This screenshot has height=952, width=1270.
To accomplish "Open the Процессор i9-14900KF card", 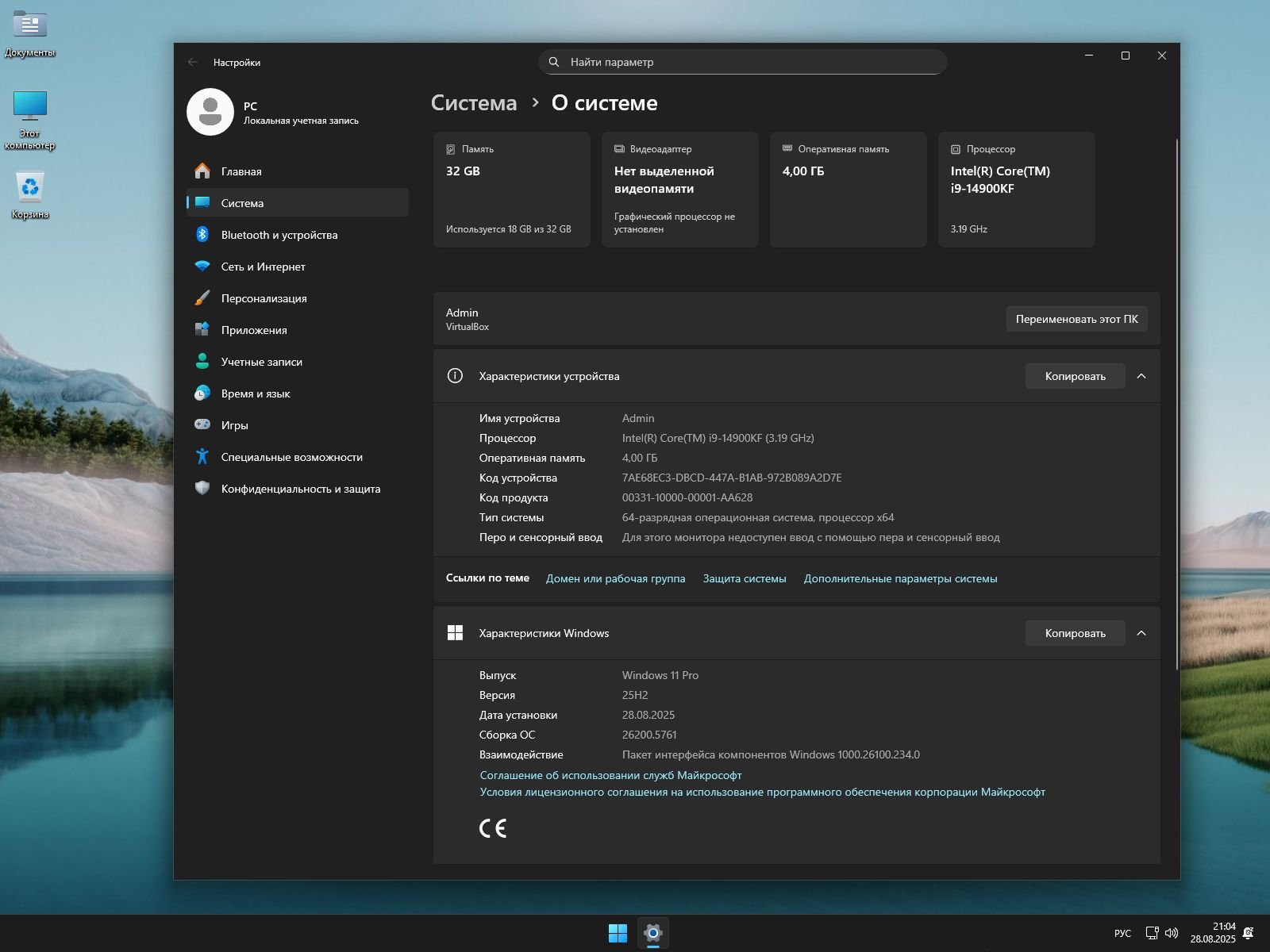I will click(x=1017, y=190).
